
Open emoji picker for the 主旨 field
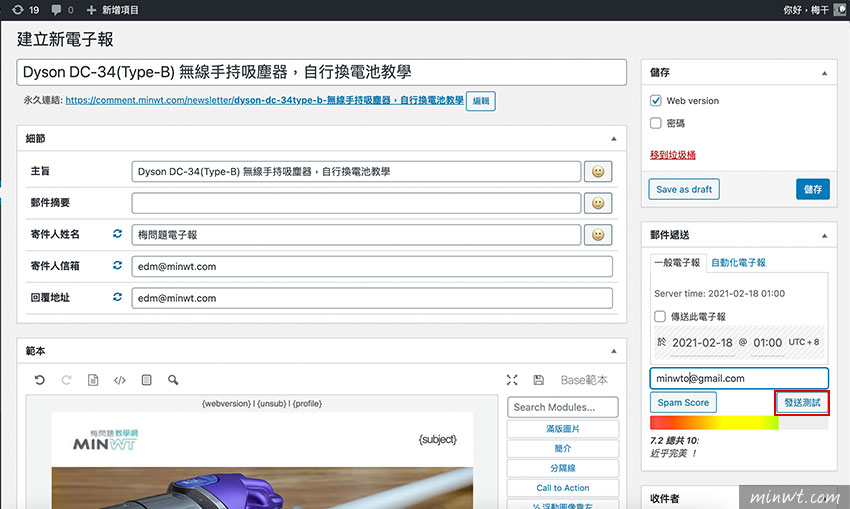click(598, 171)
